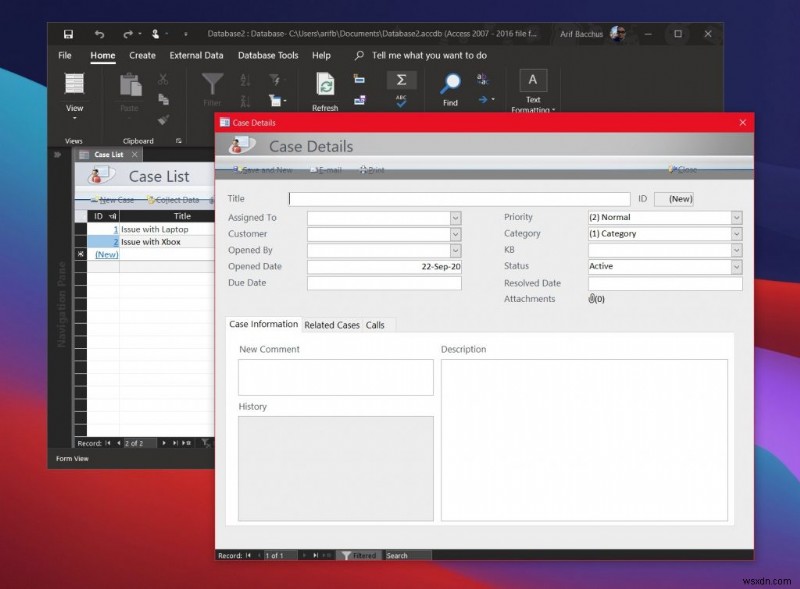Click the Totals sigma icon
The width and height of the screenshot is (800, 589).
[400, 80]
